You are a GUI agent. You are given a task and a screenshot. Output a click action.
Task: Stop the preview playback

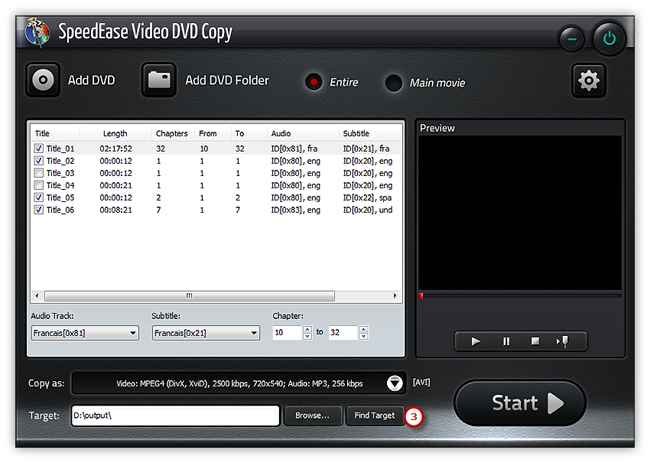click(x=535, y=341)
